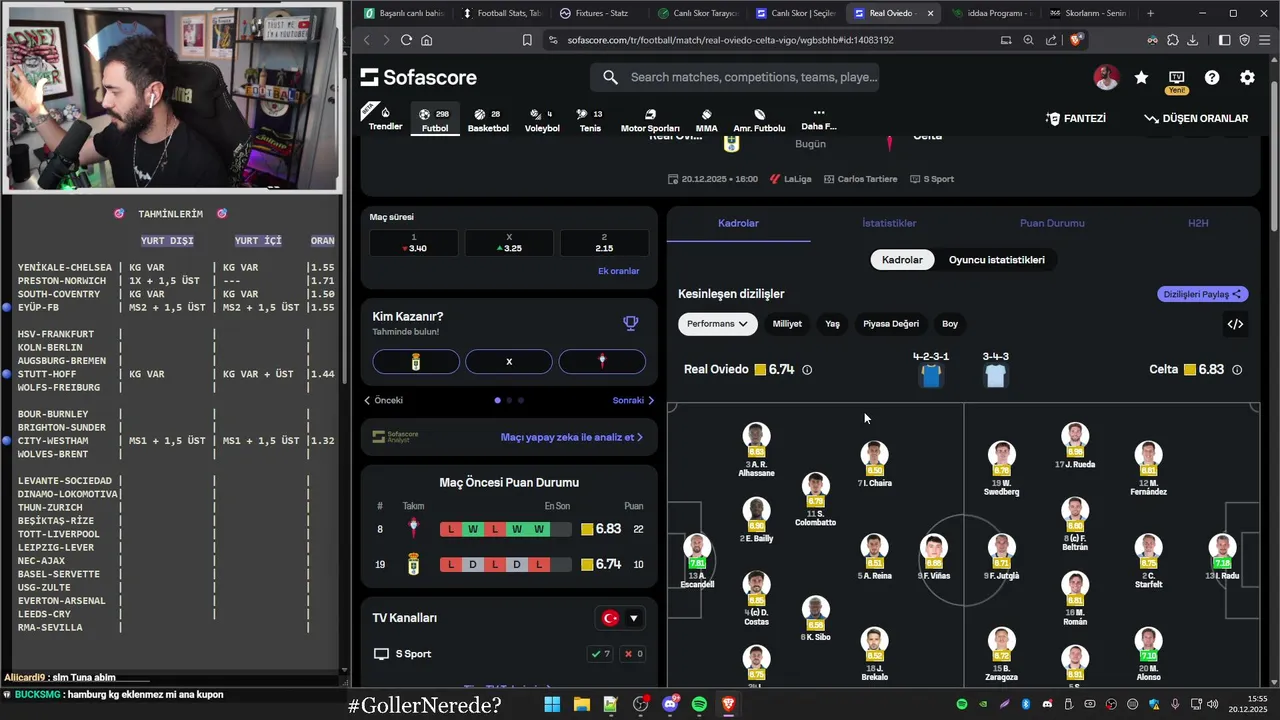
Task: Open the H2H tab
Action: pyautogui.click(x=1198, y=223)
